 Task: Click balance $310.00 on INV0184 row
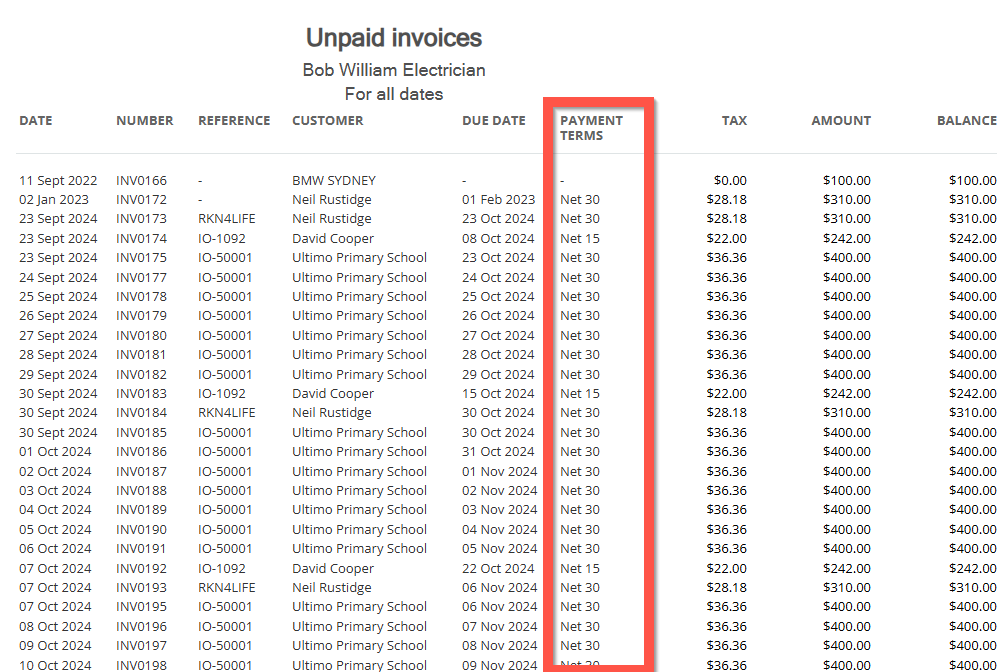pyautogui.click(x=972, y=413)
